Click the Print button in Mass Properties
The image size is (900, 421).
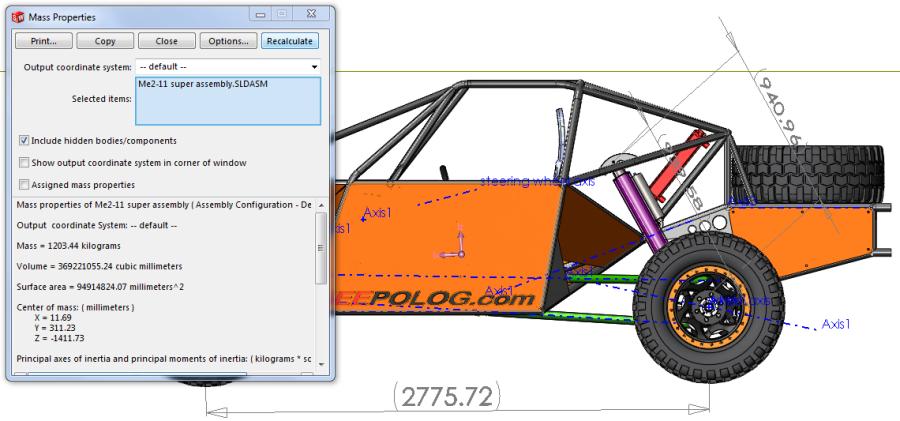point(43,41)
